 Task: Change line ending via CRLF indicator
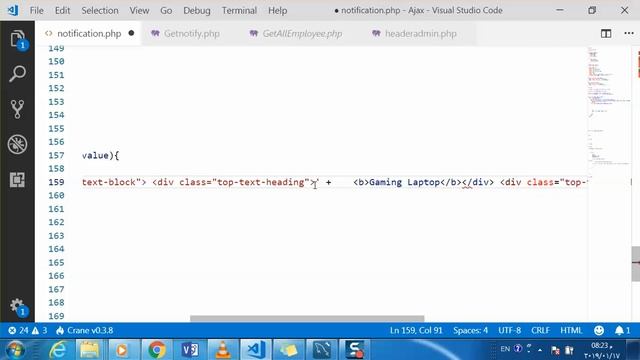[x=540, y=330]
